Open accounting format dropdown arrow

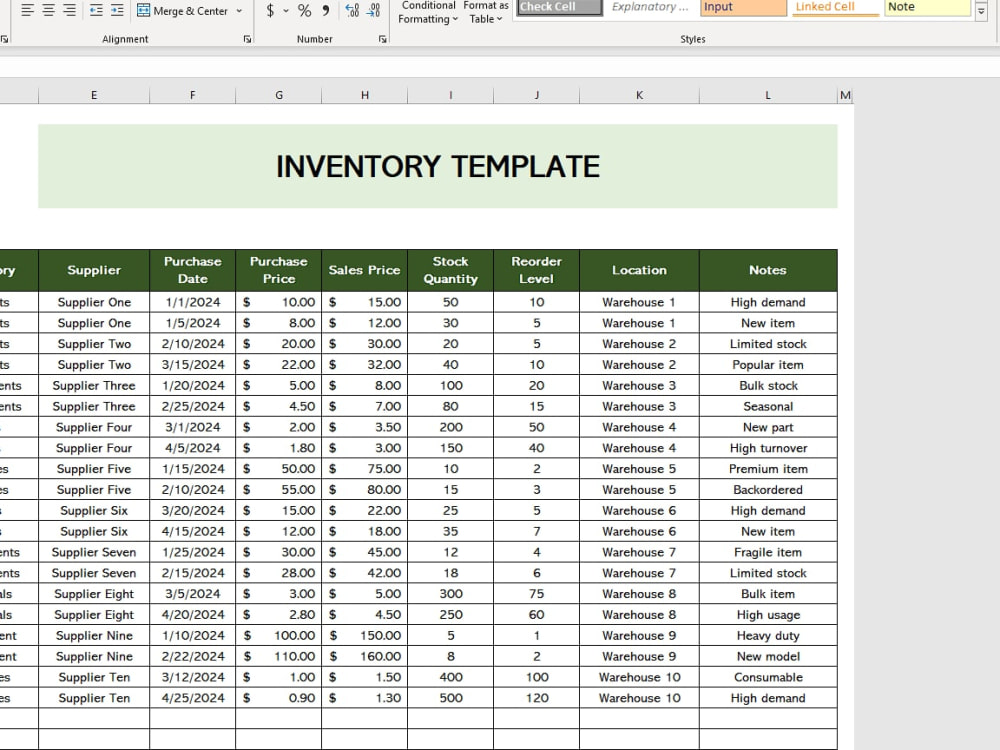(286, 10)
